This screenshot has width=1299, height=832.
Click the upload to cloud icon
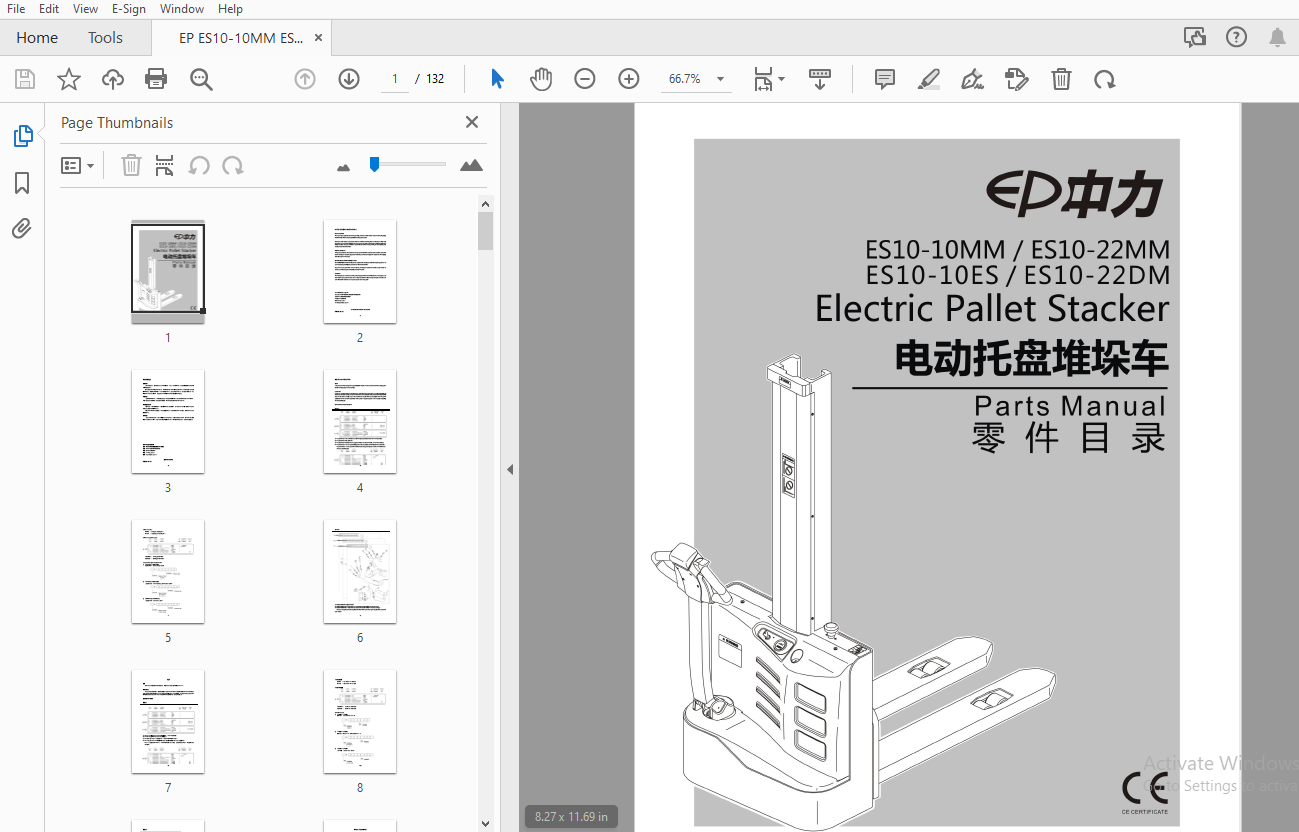113,79
